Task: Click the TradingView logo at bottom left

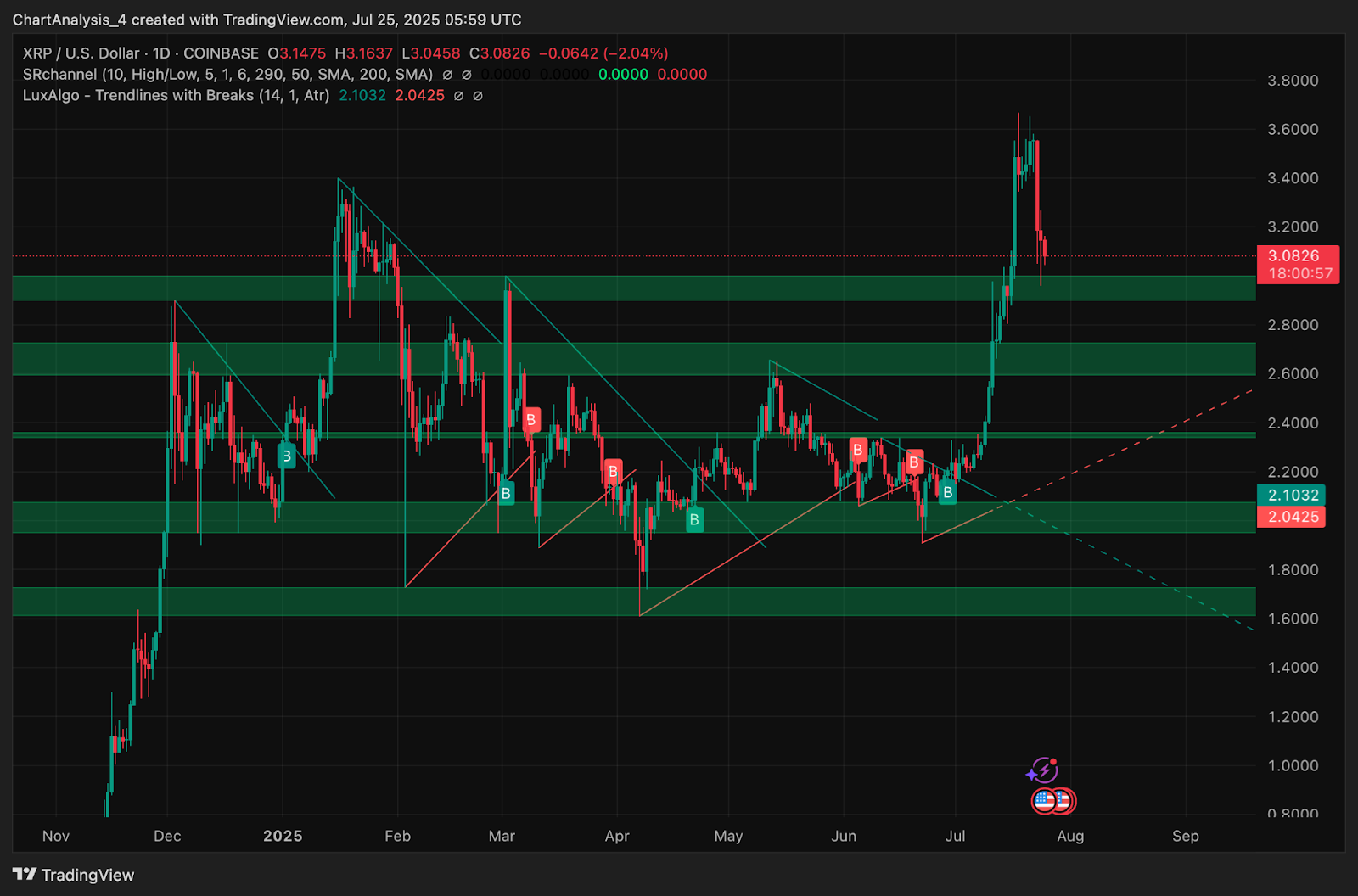Action: click(x=74, y=875)
